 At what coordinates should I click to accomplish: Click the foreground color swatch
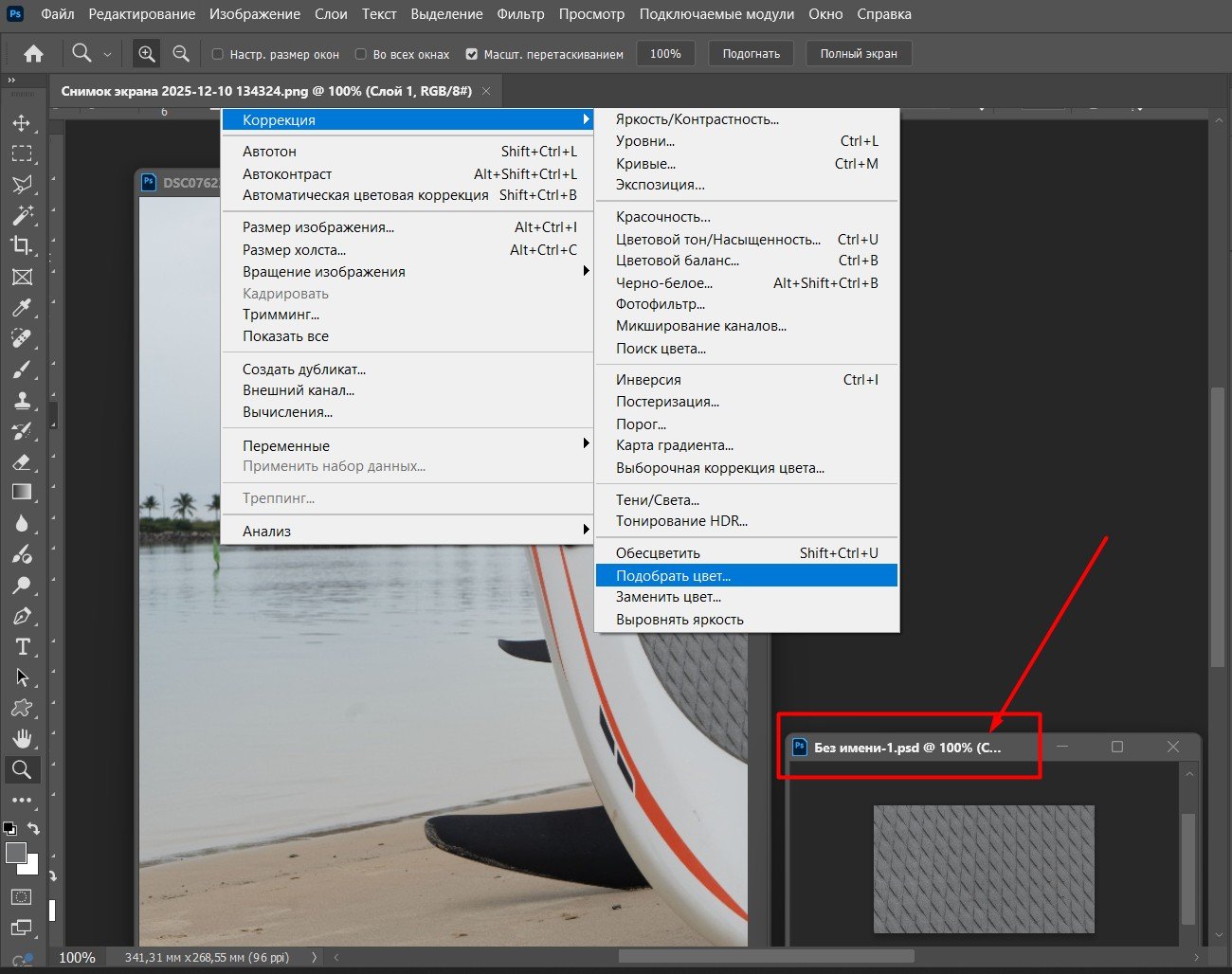tap(16, 853)
